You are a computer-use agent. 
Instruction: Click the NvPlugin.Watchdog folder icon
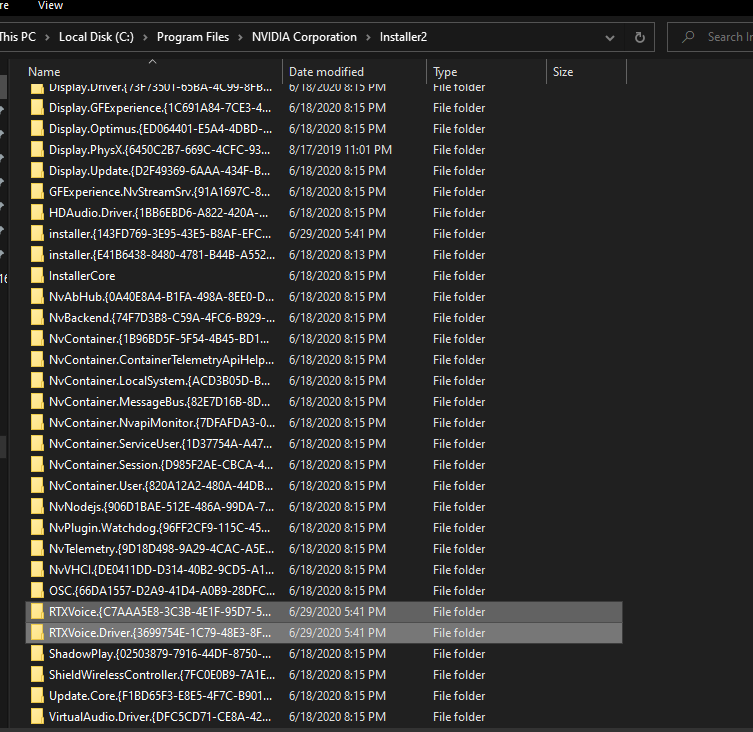(37, 528)
